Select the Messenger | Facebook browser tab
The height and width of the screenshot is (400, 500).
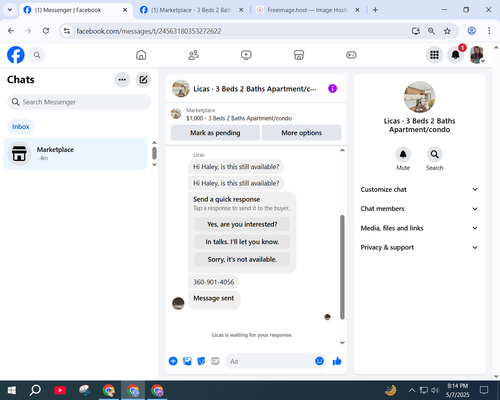(76, 10)
